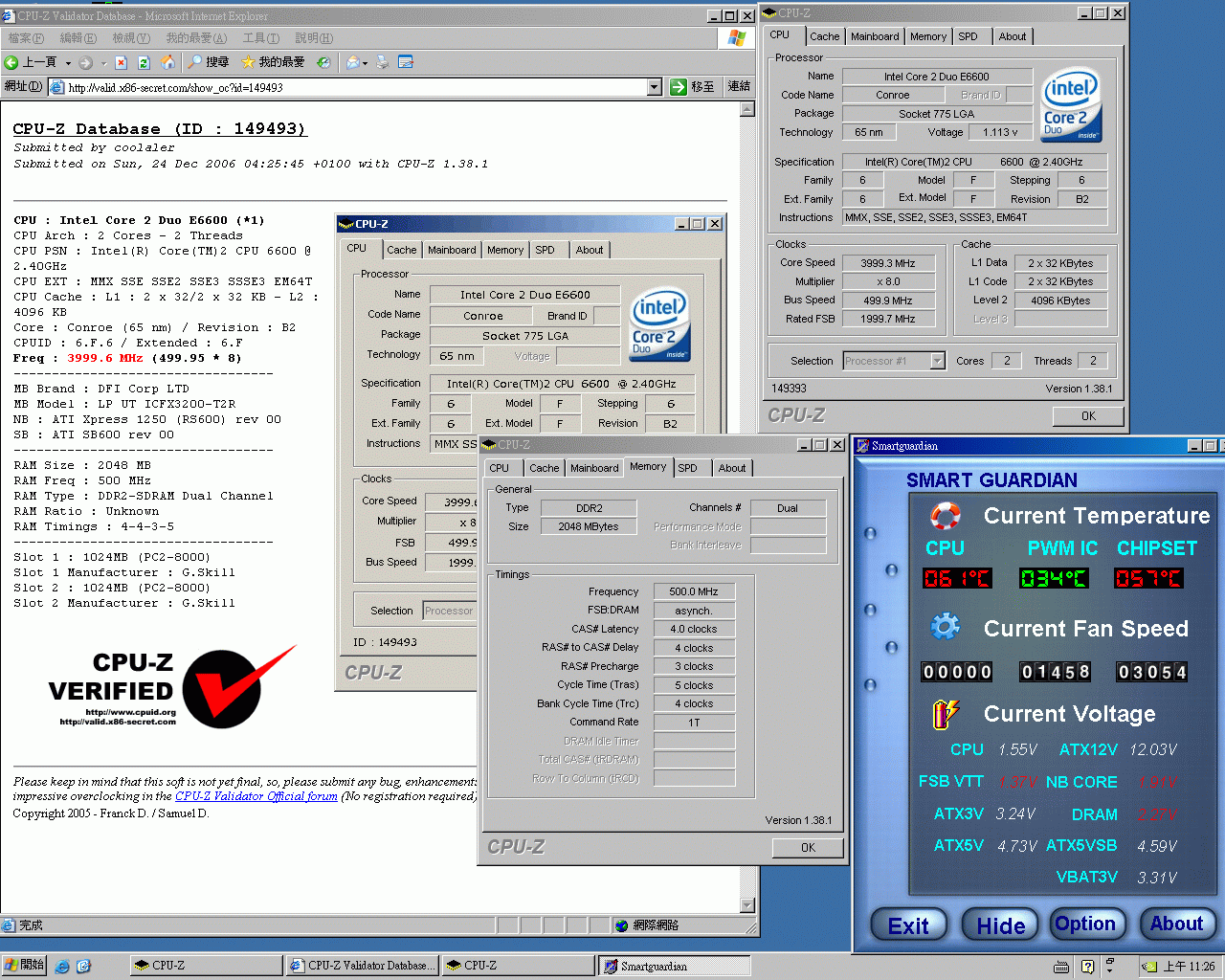
Task: Open Search with the magnifier icon
Action: (195, 62)
